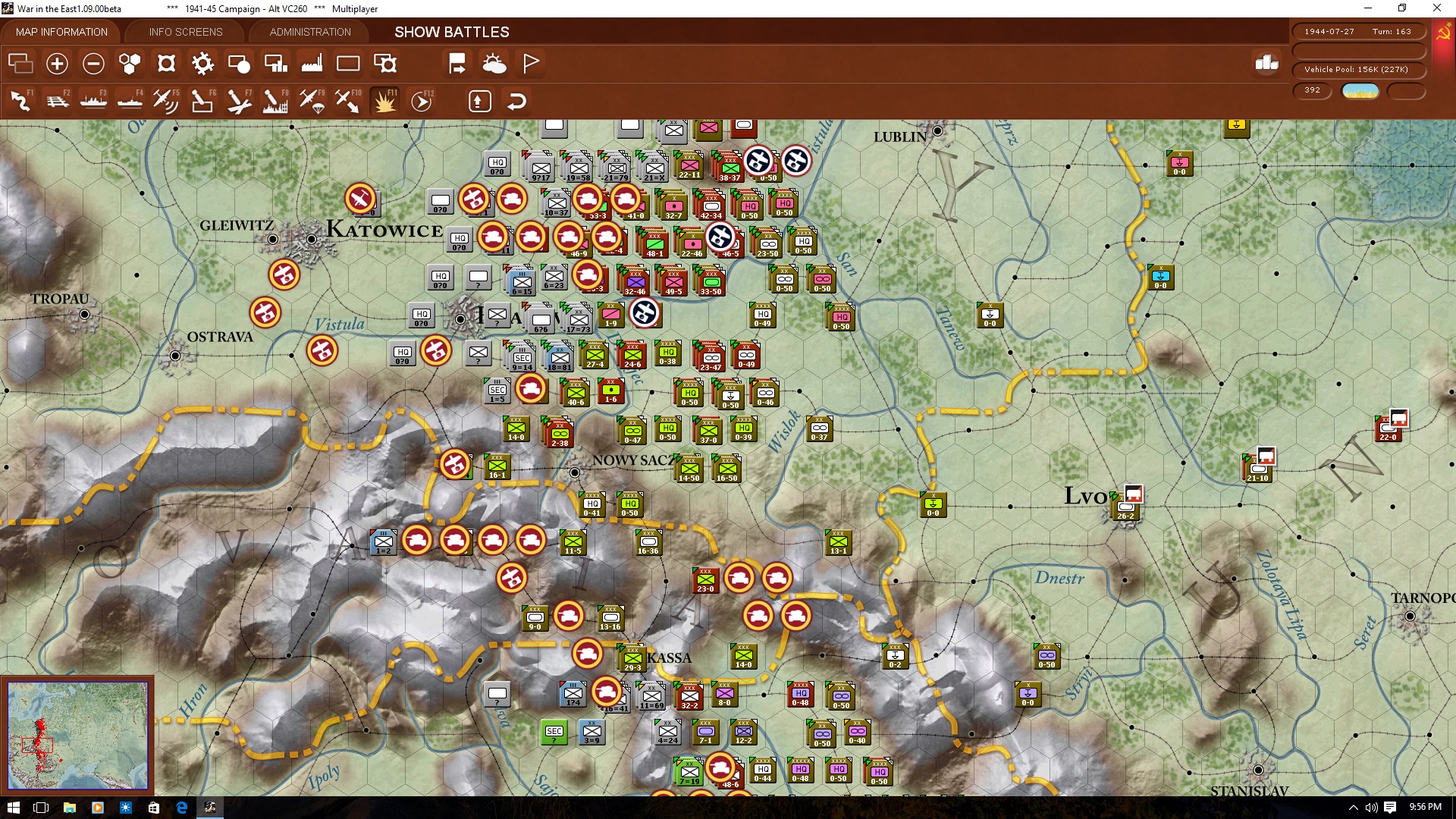This screenshot has width=1456, height=819.
Task: Click the date and turn display
Action: click(x=1357, y=32)
